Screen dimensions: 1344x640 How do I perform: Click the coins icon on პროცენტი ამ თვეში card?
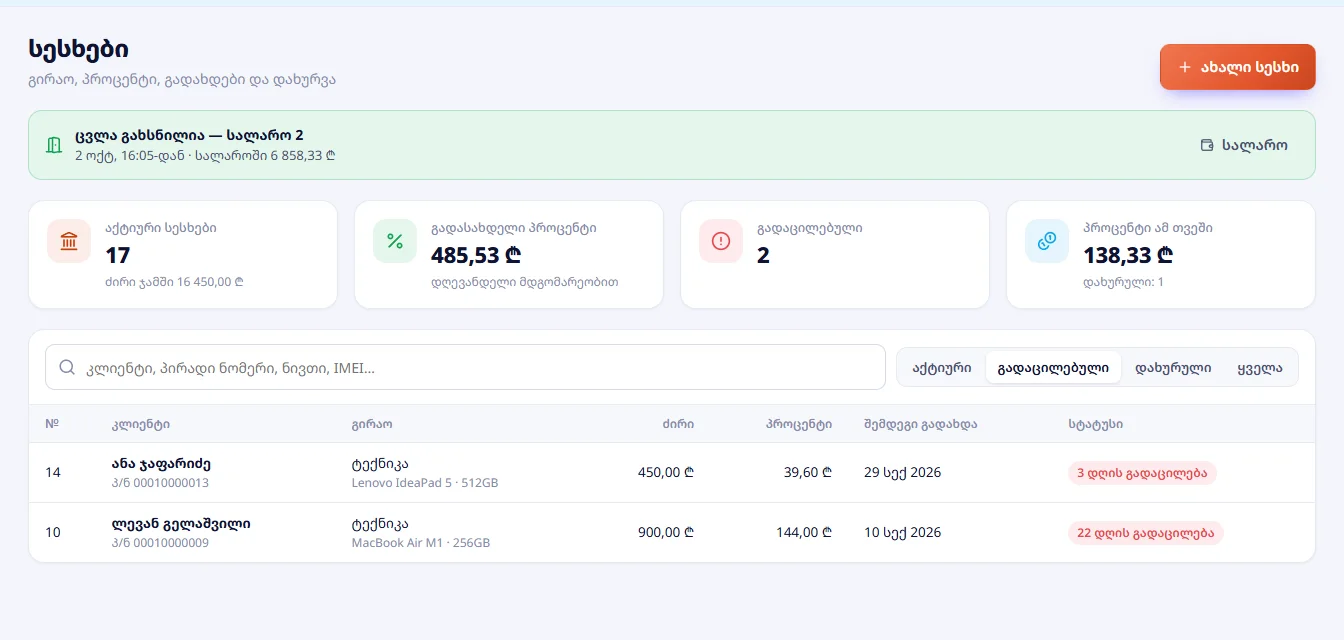pos(1047,241)
